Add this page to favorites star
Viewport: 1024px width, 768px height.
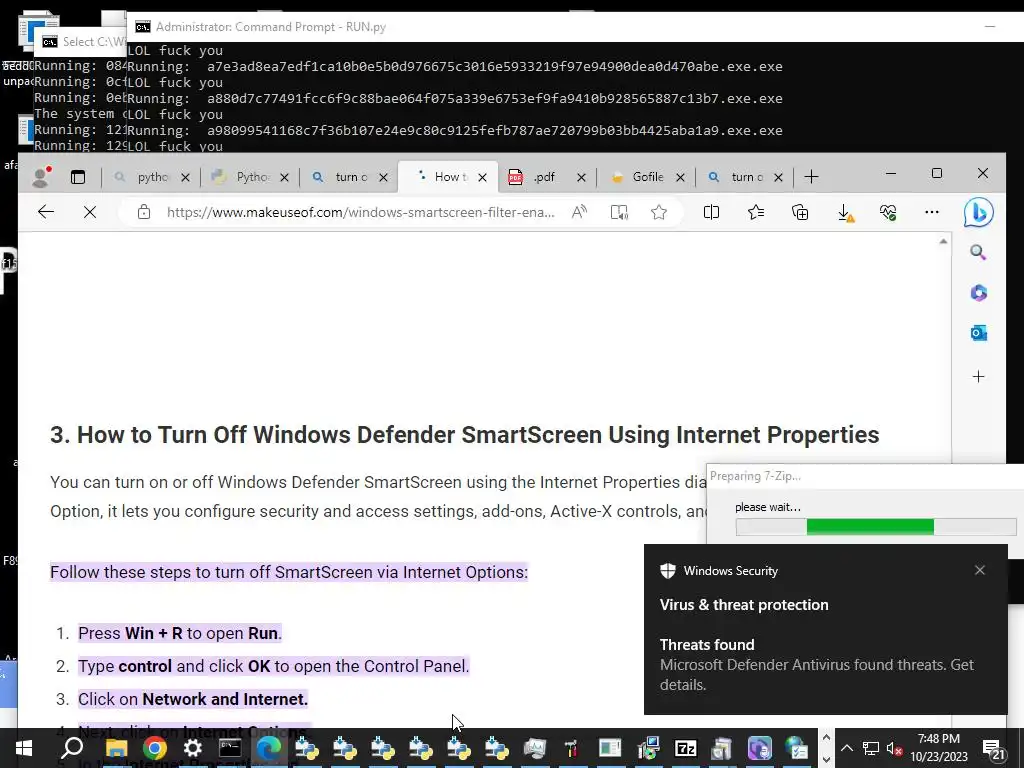[659, 212]
